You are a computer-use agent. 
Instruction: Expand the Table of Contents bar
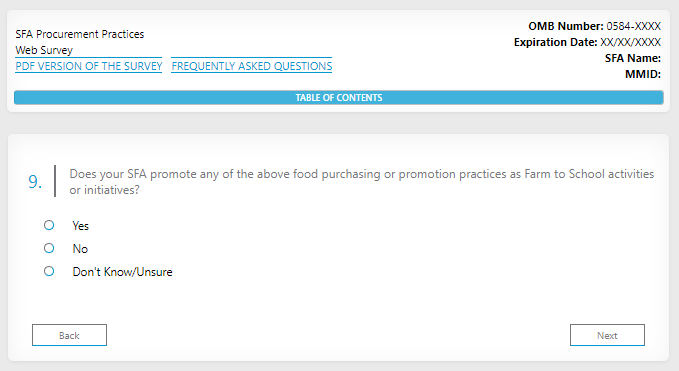pos(339,97)
